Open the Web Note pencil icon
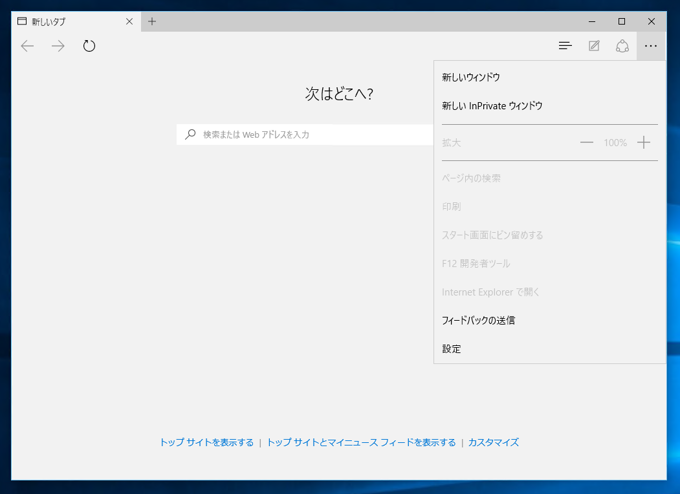The image size is (680, 494). point(594,46)
